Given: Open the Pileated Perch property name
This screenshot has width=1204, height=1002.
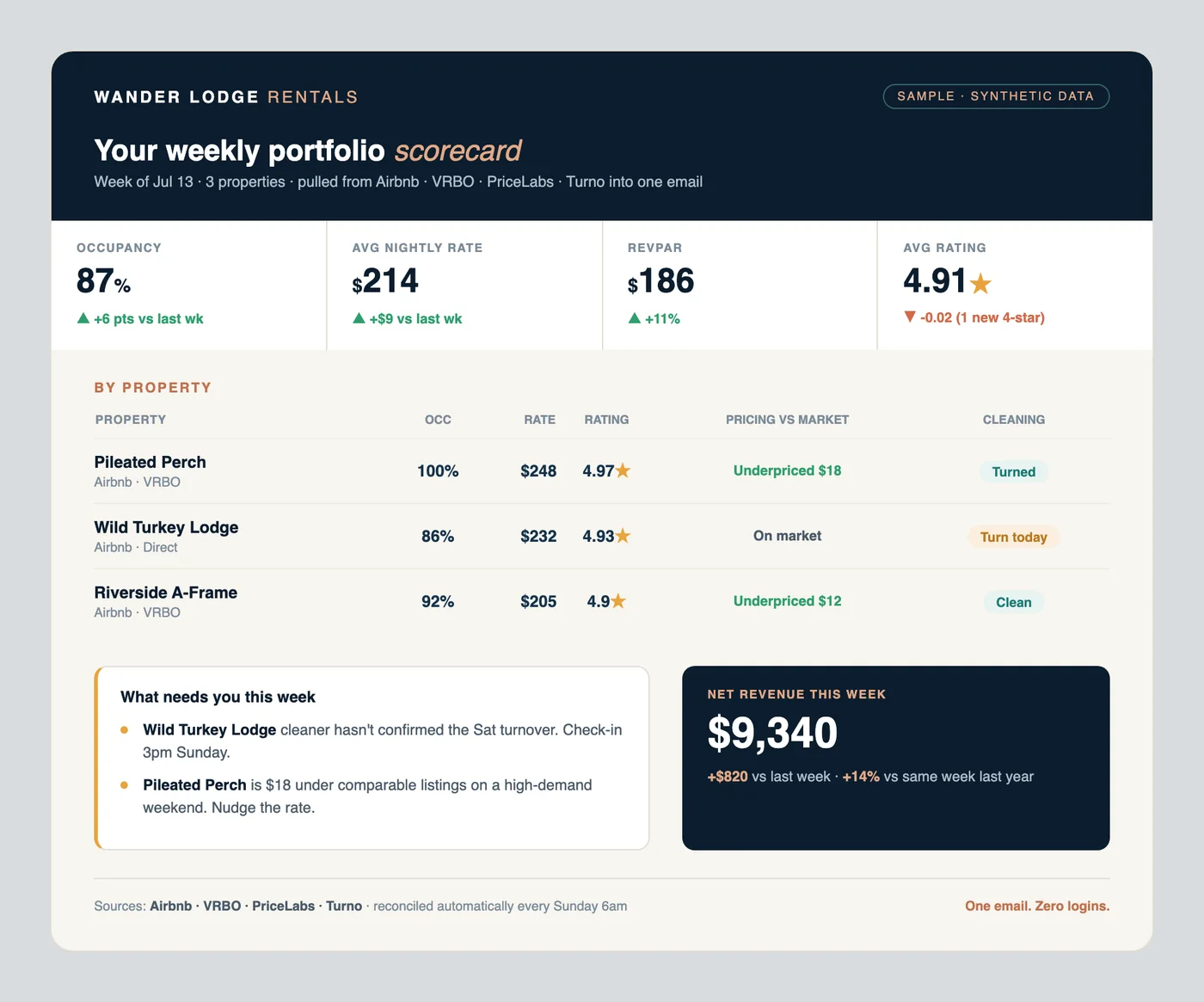Looking at the screenshot, I should tap(150, 462).
